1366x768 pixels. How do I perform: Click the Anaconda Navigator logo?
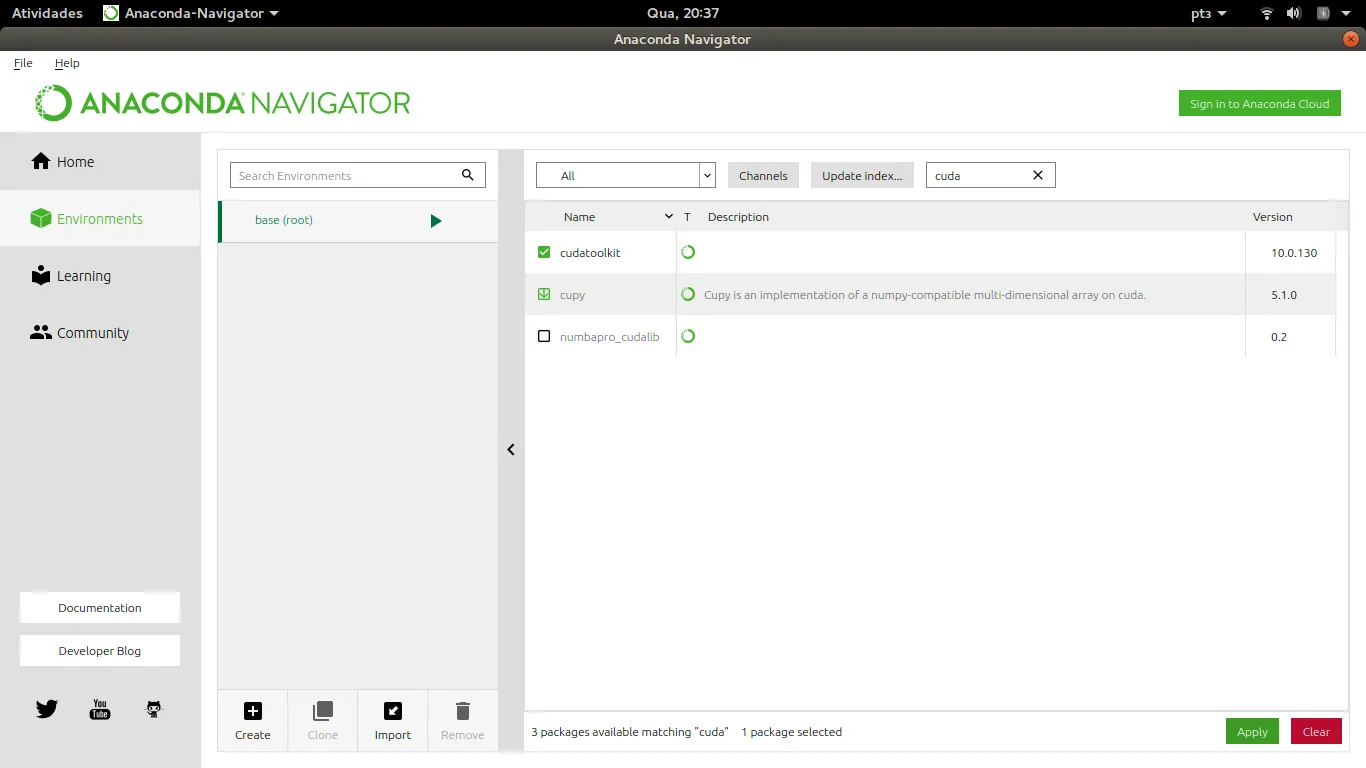pos(223,103)
